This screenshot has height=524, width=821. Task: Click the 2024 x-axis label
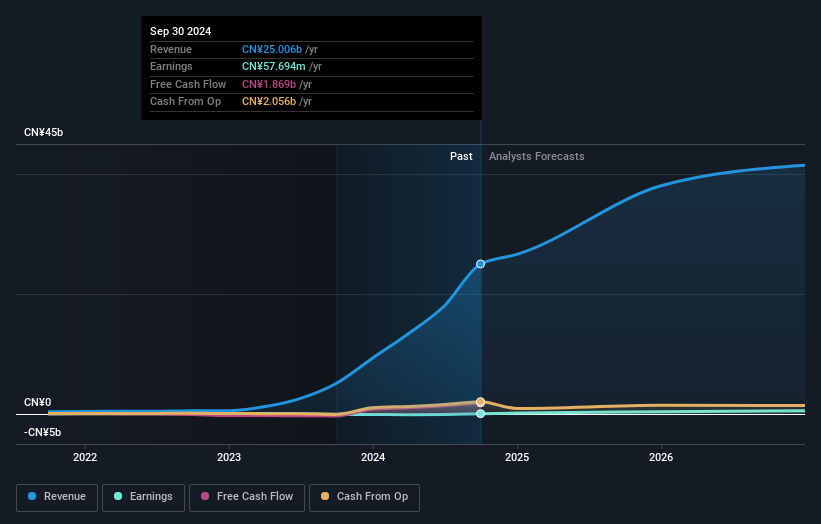[373, 457]
